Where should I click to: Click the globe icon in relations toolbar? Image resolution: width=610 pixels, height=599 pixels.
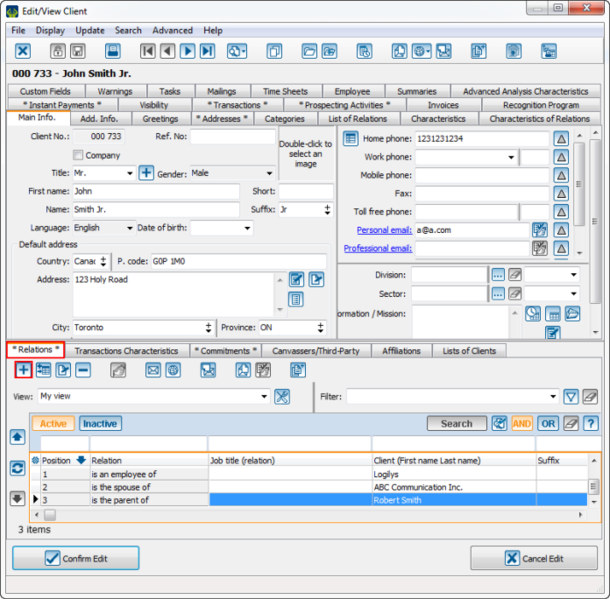(x=173, y=370)
